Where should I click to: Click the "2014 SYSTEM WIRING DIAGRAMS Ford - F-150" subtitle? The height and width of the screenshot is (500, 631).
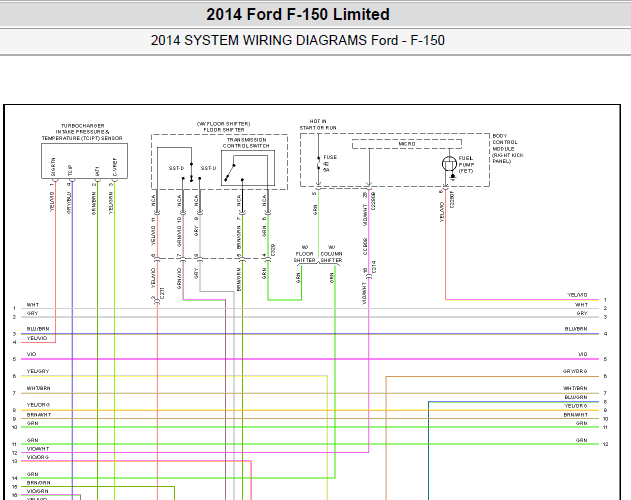298,40
